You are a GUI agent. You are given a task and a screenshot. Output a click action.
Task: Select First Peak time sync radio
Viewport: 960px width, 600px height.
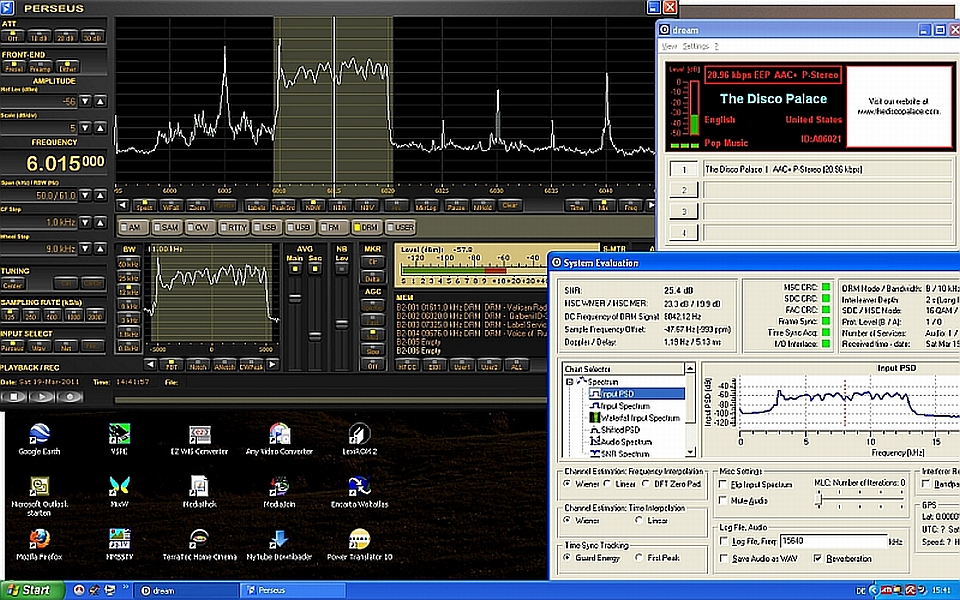click(639, 558)
